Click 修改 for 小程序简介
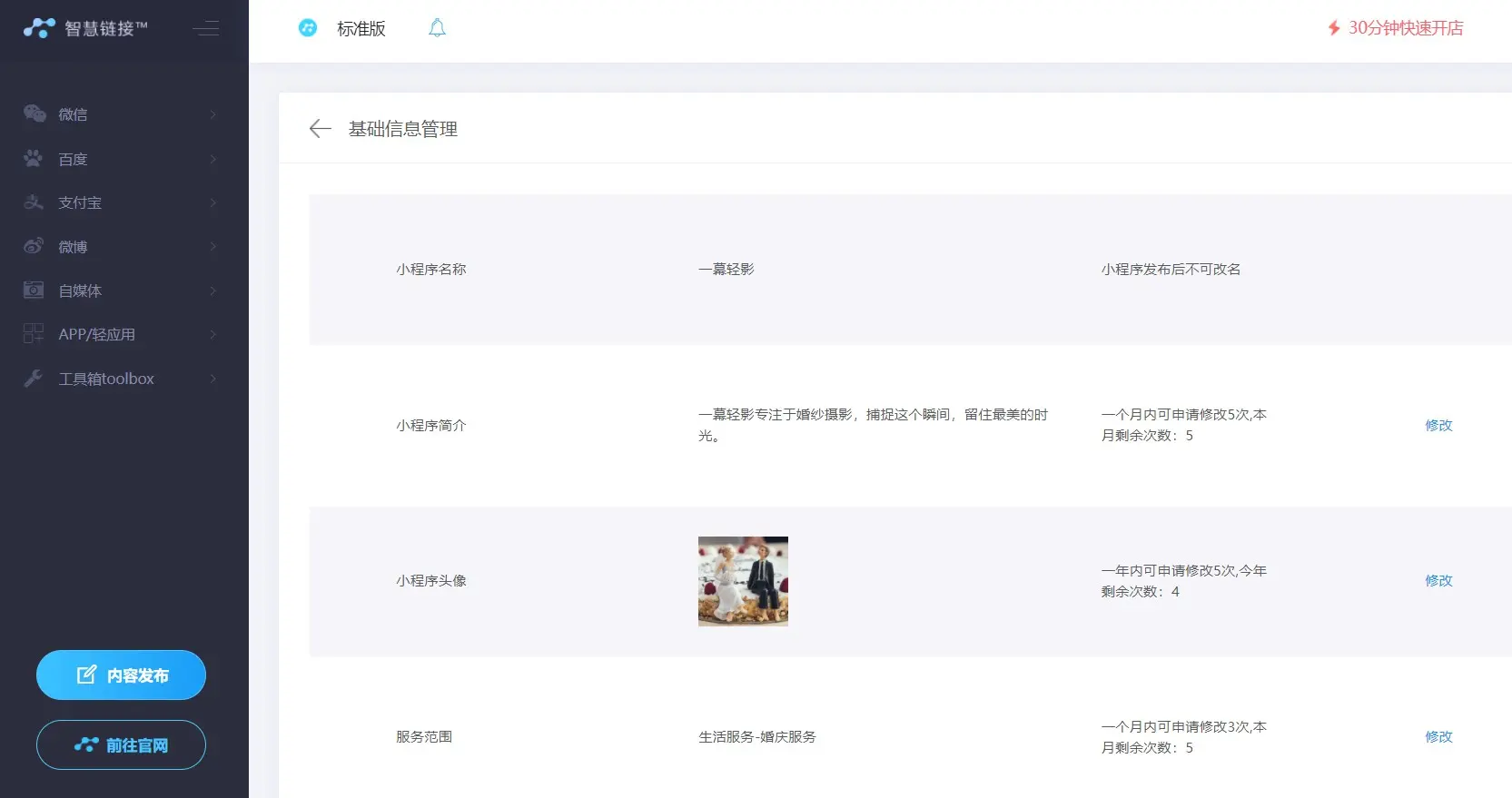The height and width of the screenshot is (798, 1512). [1438, 425]
